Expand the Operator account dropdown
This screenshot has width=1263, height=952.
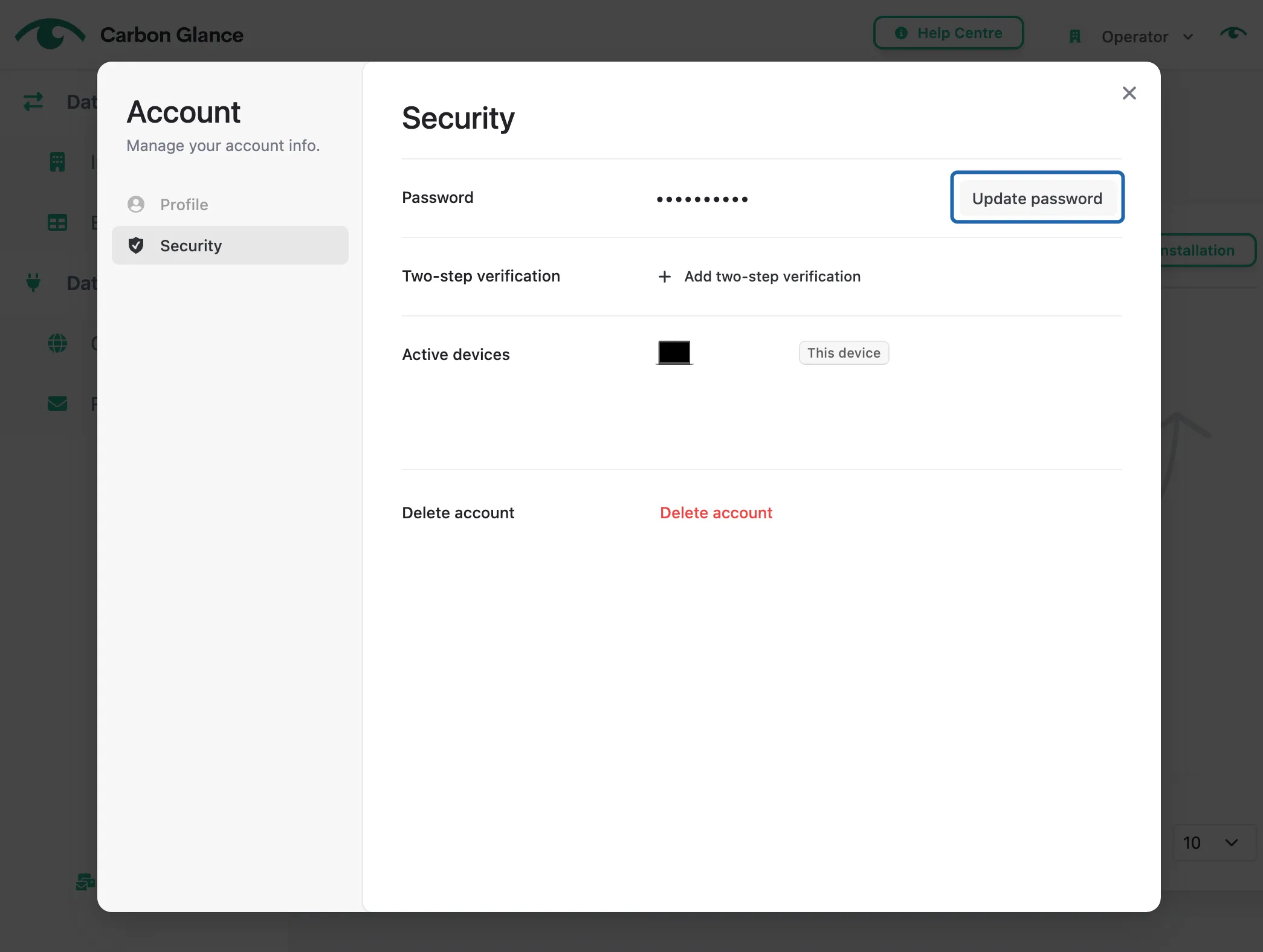[x=1146, y=37]
